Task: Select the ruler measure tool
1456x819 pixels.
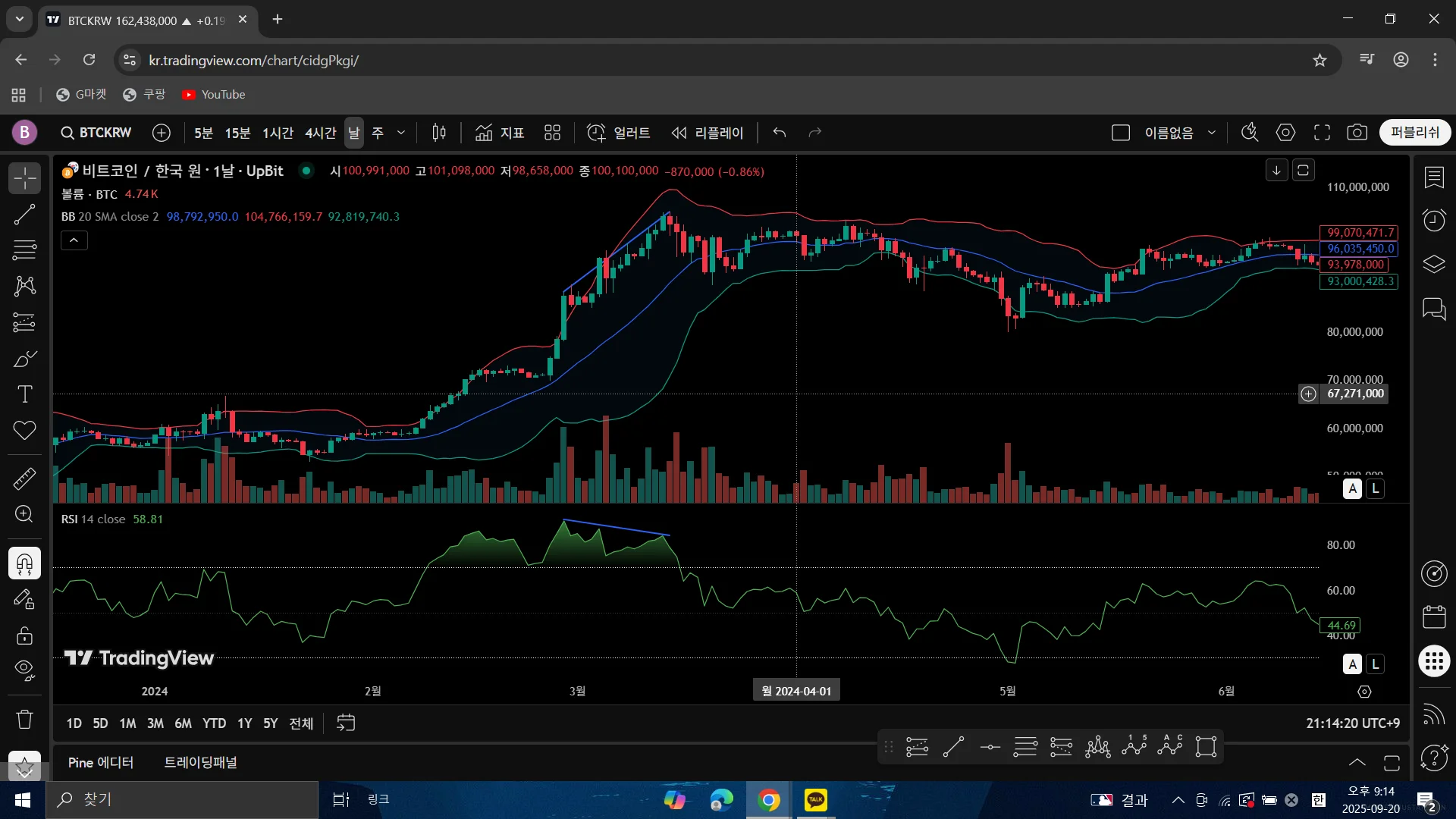Action: (24, 479)
